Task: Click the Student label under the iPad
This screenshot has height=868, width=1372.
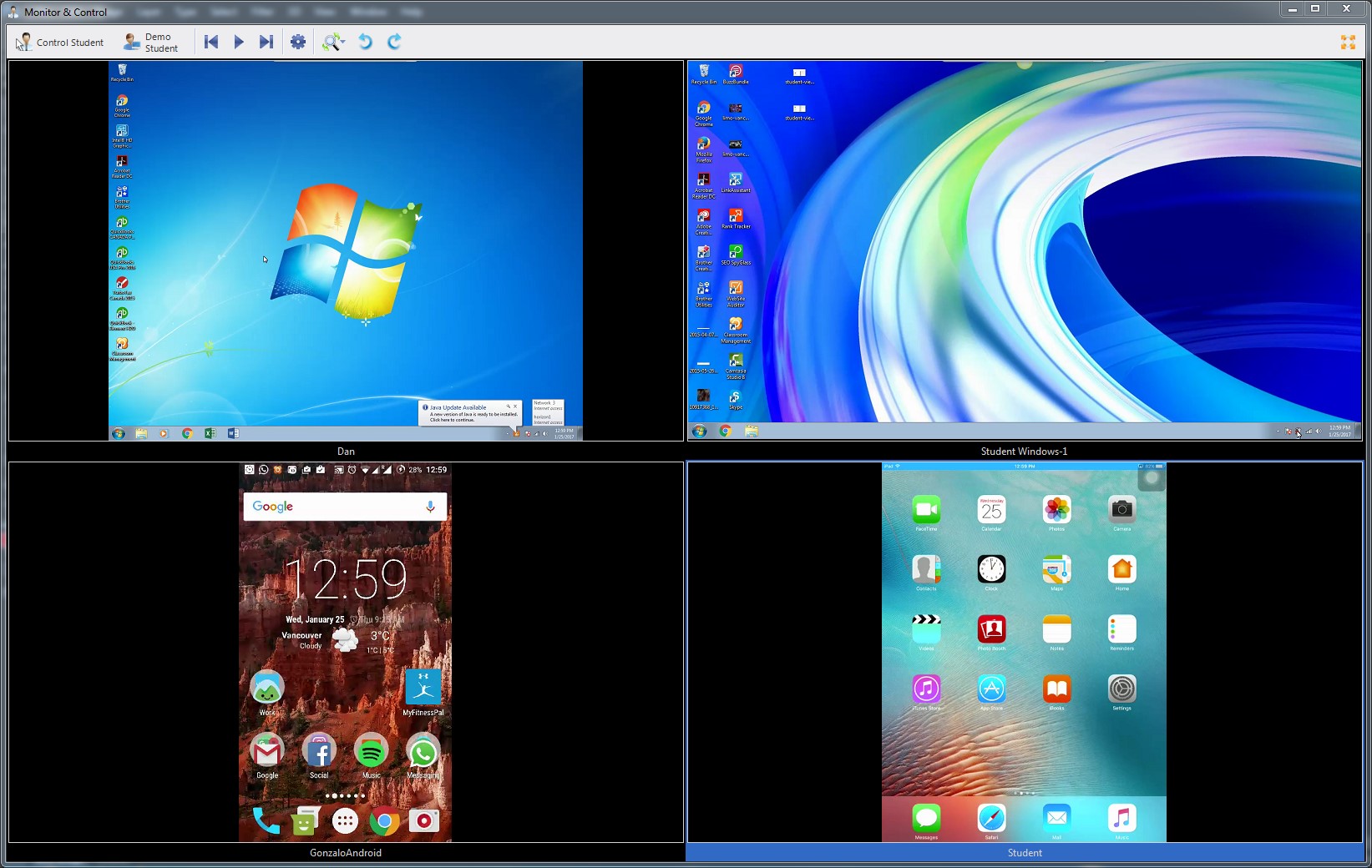Action: click(1024, 853)
